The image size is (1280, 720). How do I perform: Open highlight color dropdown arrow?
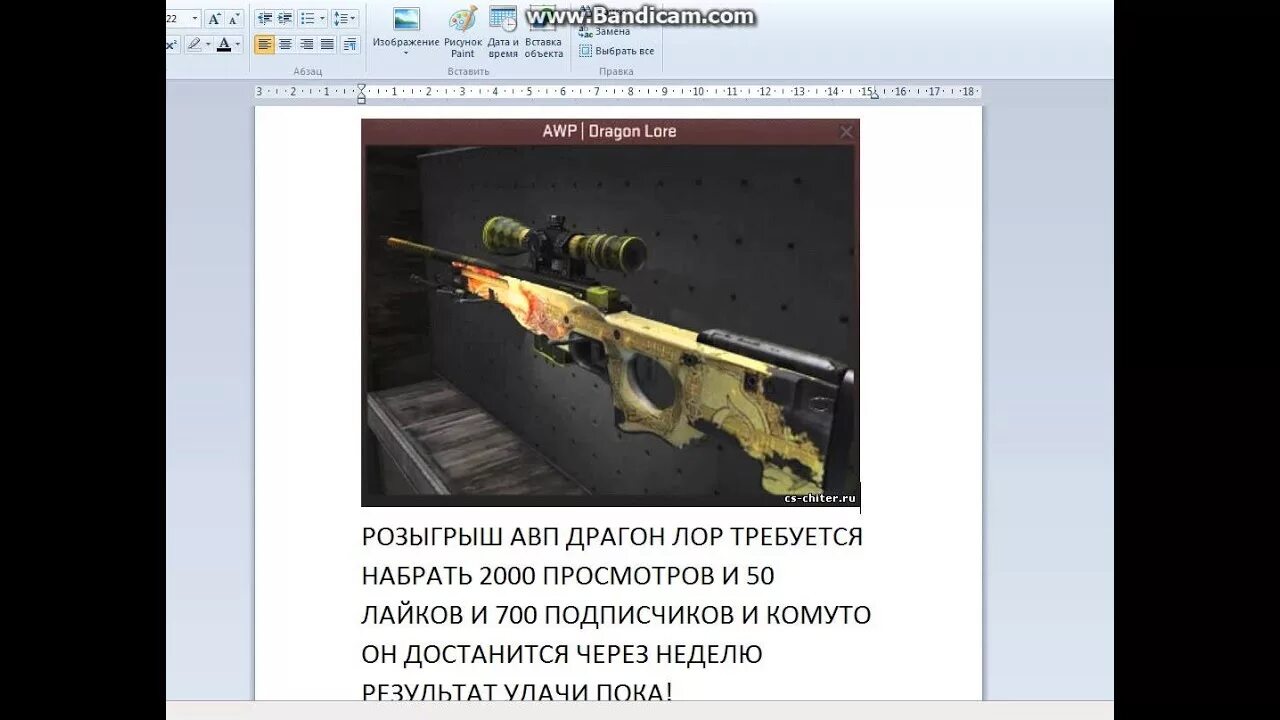[x=208, y=44]
